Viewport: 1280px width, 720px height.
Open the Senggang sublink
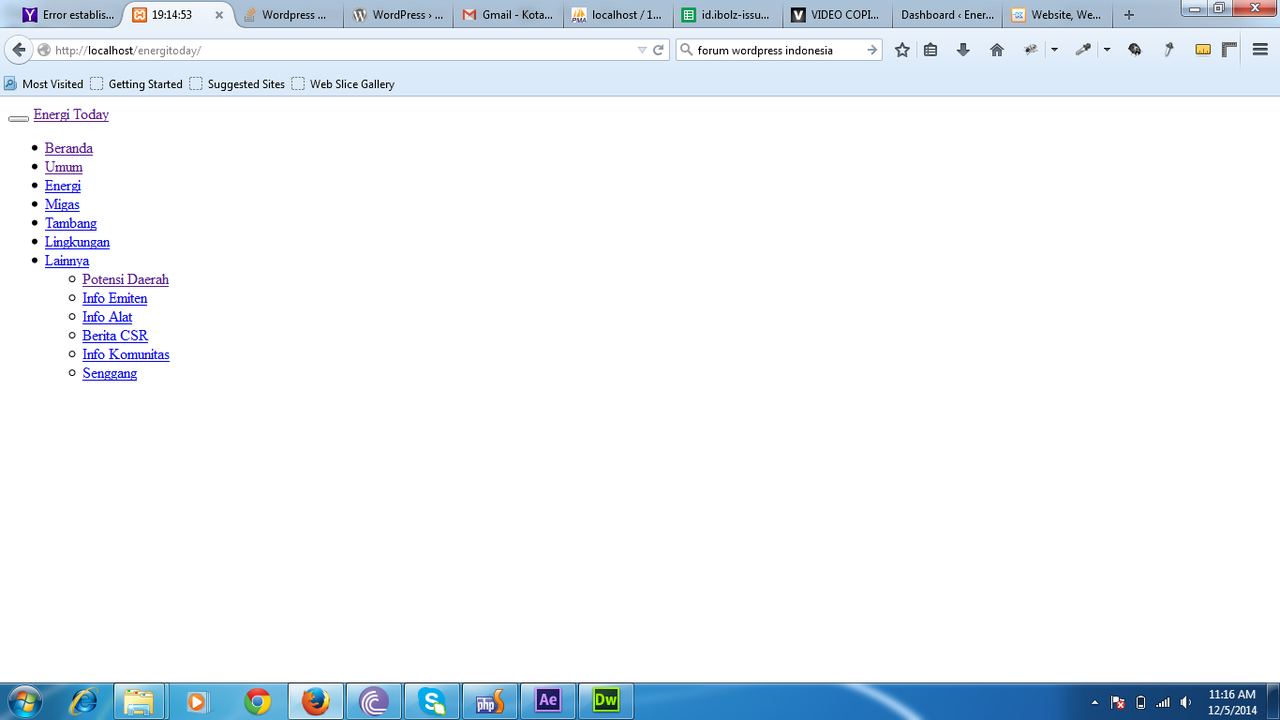[x=110, y=373]
